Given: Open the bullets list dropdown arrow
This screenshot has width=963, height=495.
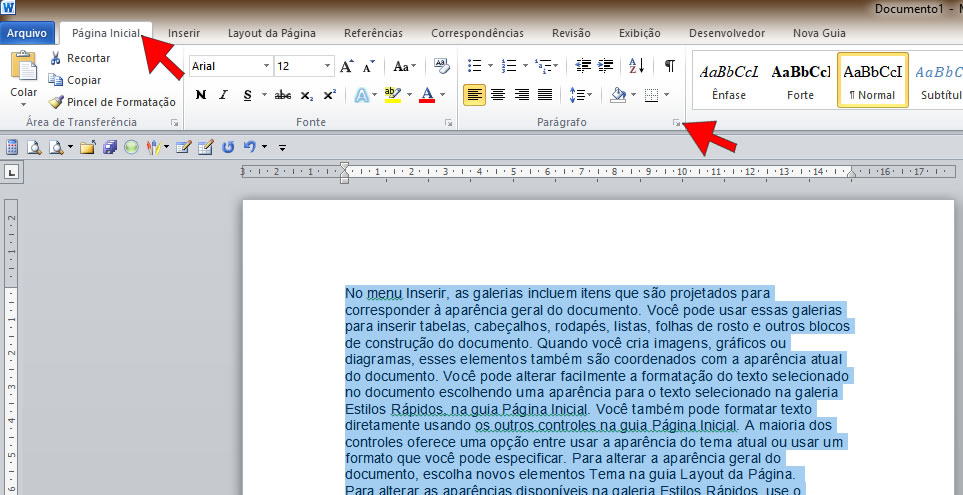Looking at the screenshot, I should 490,65.
